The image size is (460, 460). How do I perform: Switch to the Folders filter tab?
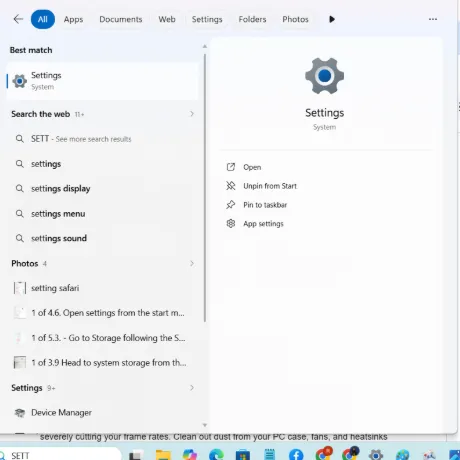[252, 19]
